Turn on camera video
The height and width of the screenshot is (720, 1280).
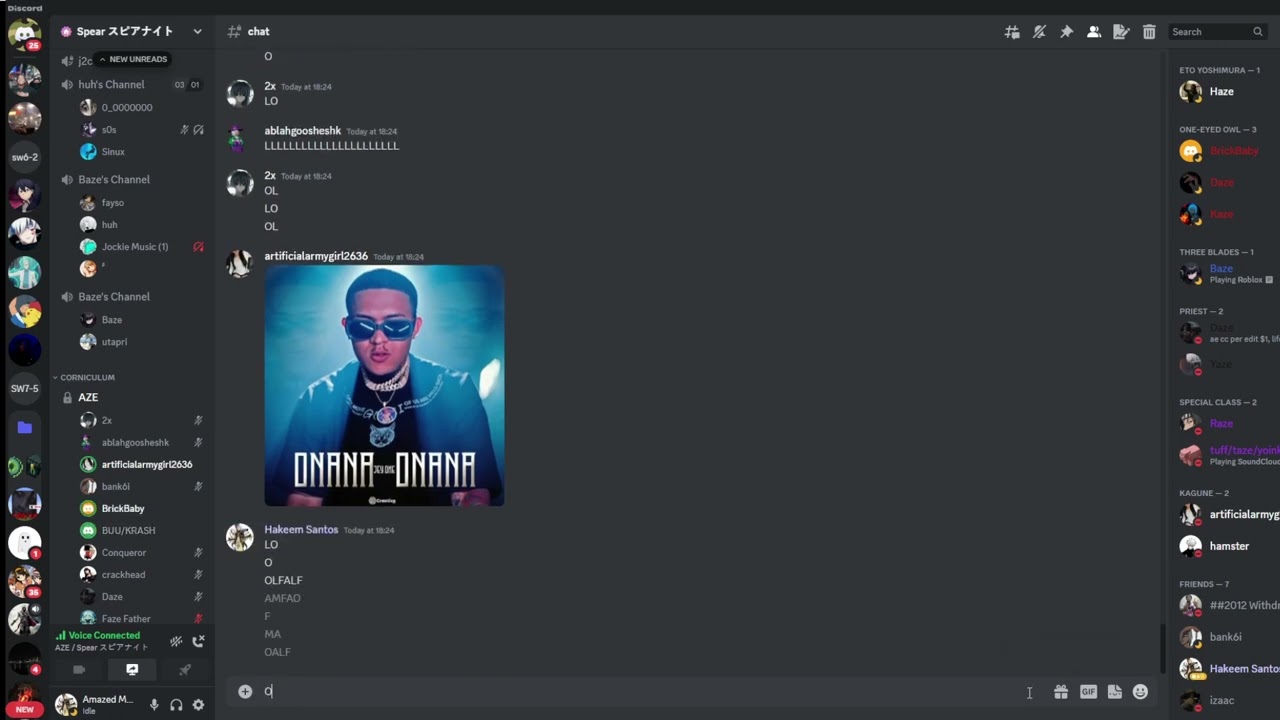click(x=79, y=670)
